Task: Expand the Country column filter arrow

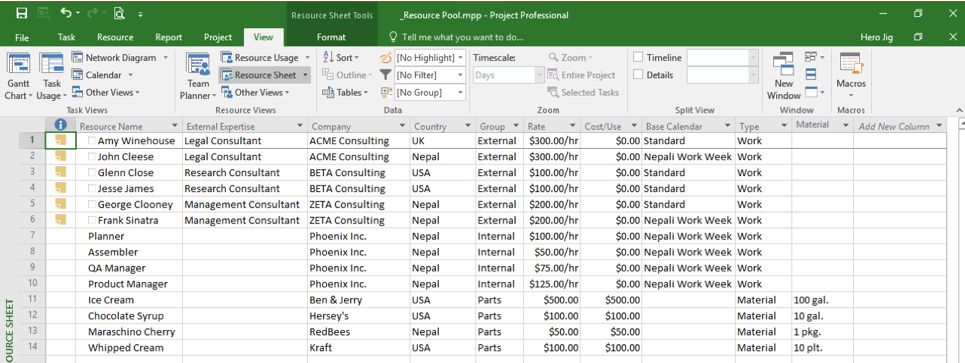Action: coord(468,126)
